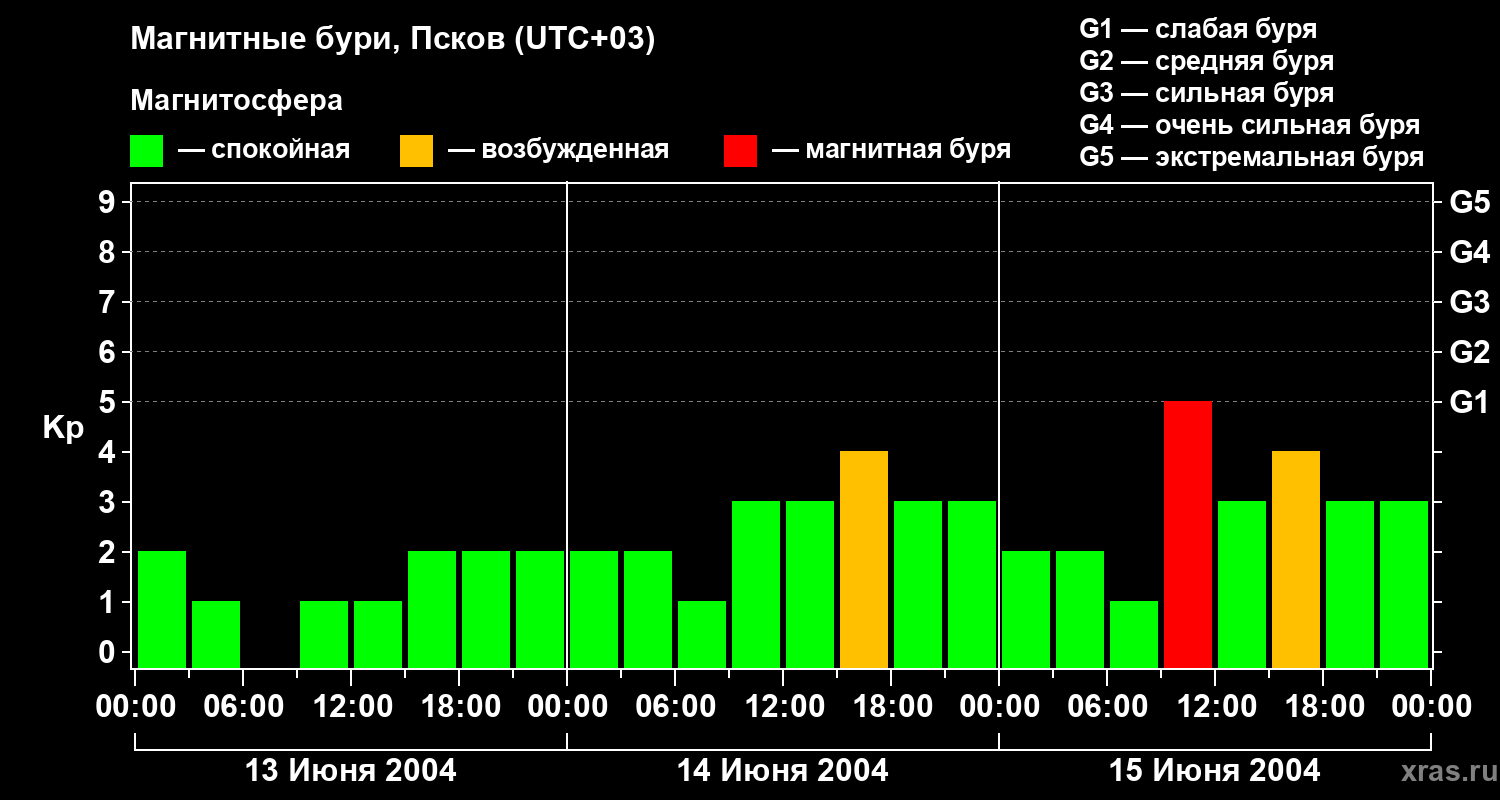Click the 'G5 — экстремальная буря' line
The width and height of the screenshot is (1500, 800).
1252,157
